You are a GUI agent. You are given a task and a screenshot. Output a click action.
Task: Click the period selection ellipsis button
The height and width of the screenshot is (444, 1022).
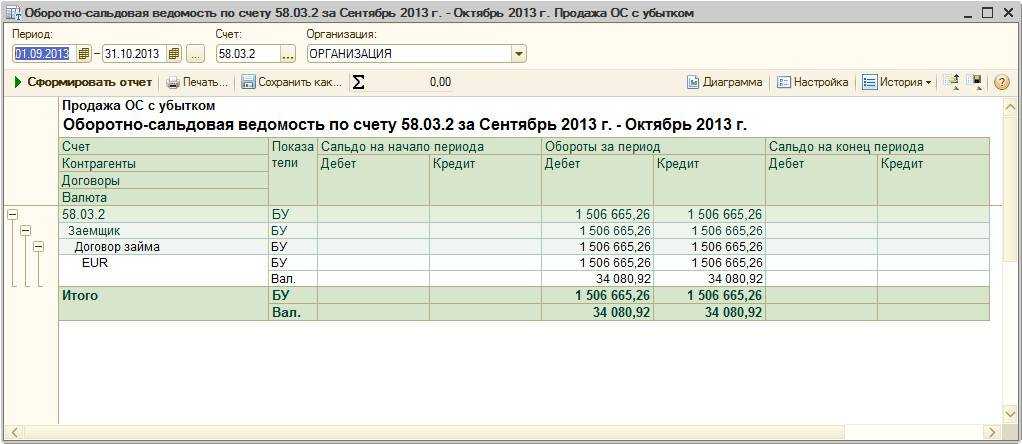tap(195, 53)
